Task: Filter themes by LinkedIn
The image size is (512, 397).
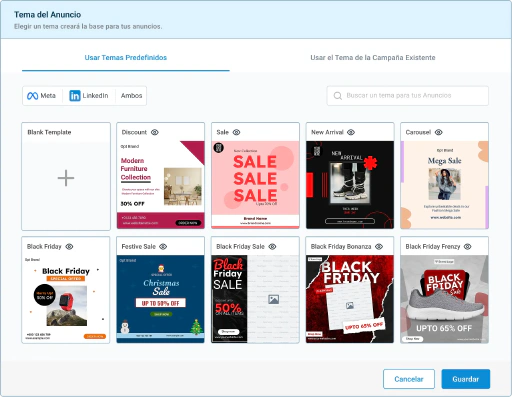Action: (89, 96)
